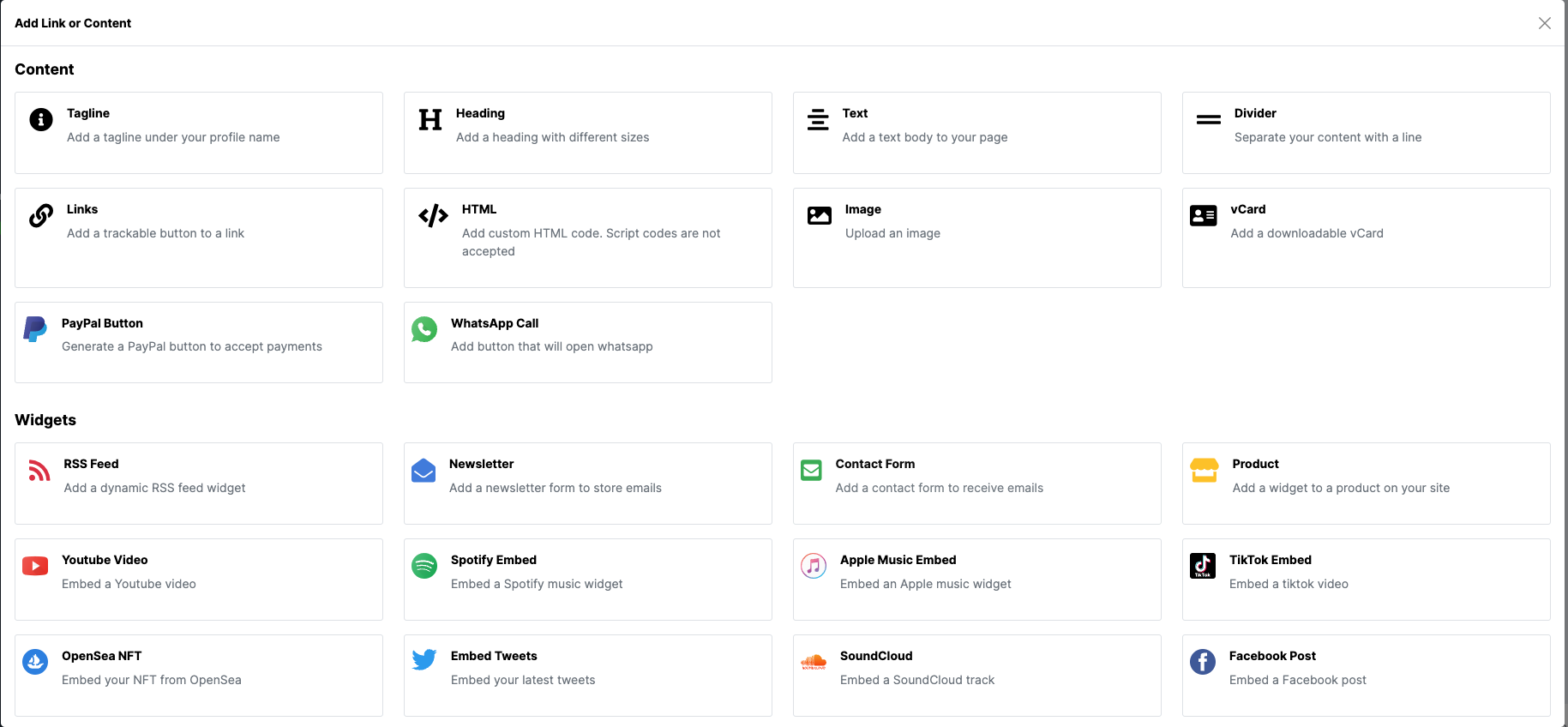Select the PayPal Button title
Image resolution: width=1568 pixels, height=727 pixels.
coord(102,323)
